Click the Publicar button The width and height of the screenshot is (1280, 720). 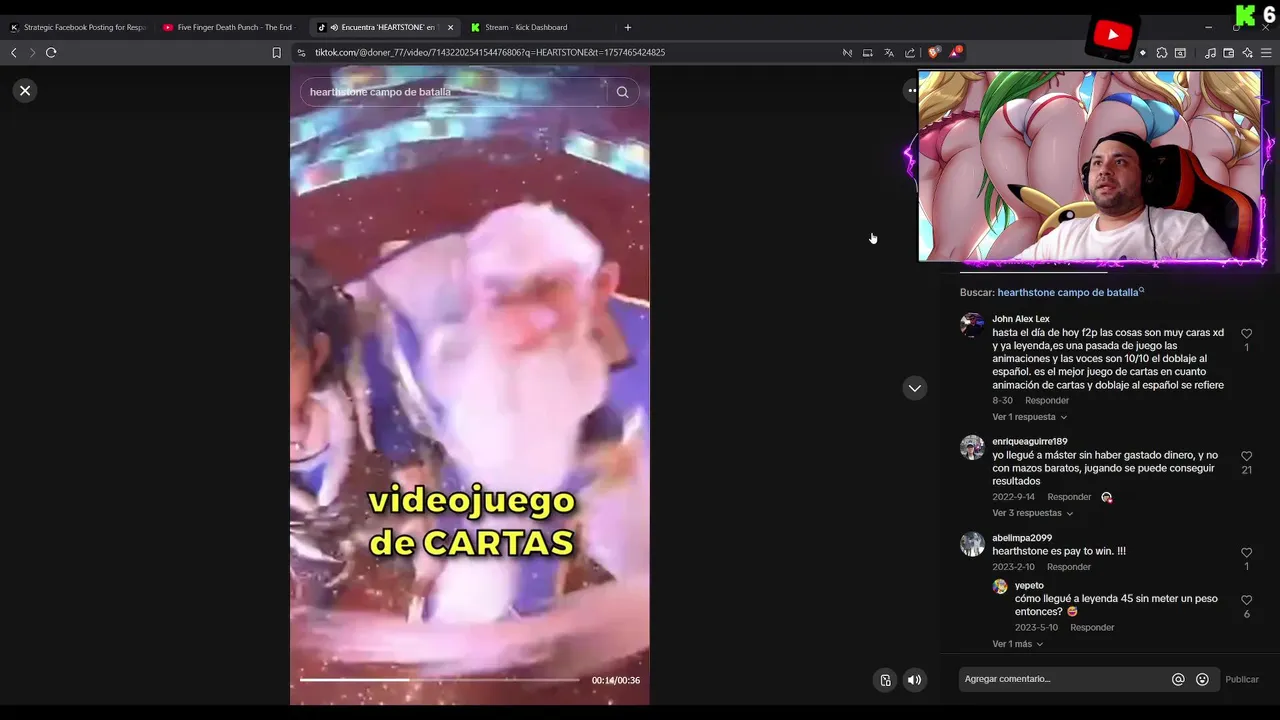[x=1242, y=679]
